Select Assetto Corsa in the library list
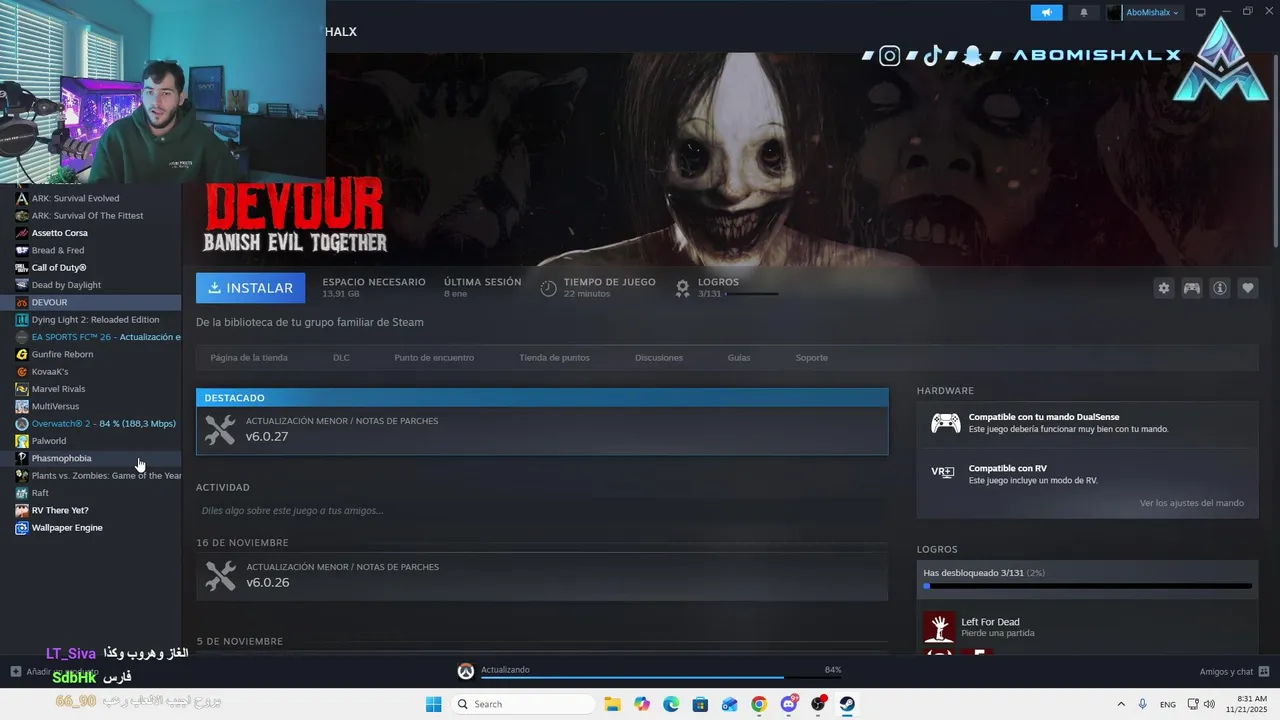The height and width of the screenshot is (720, 1280). pos(59,233)
